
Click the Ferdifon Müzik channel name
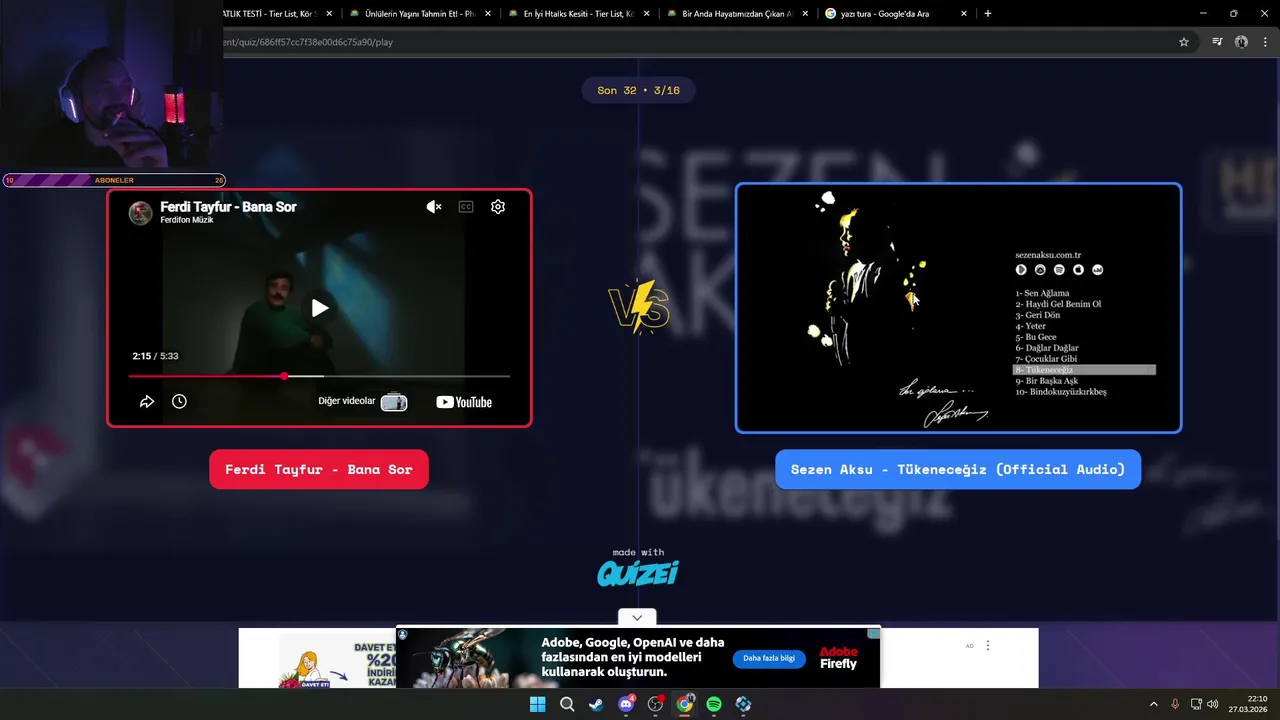(x=187, y=220)
